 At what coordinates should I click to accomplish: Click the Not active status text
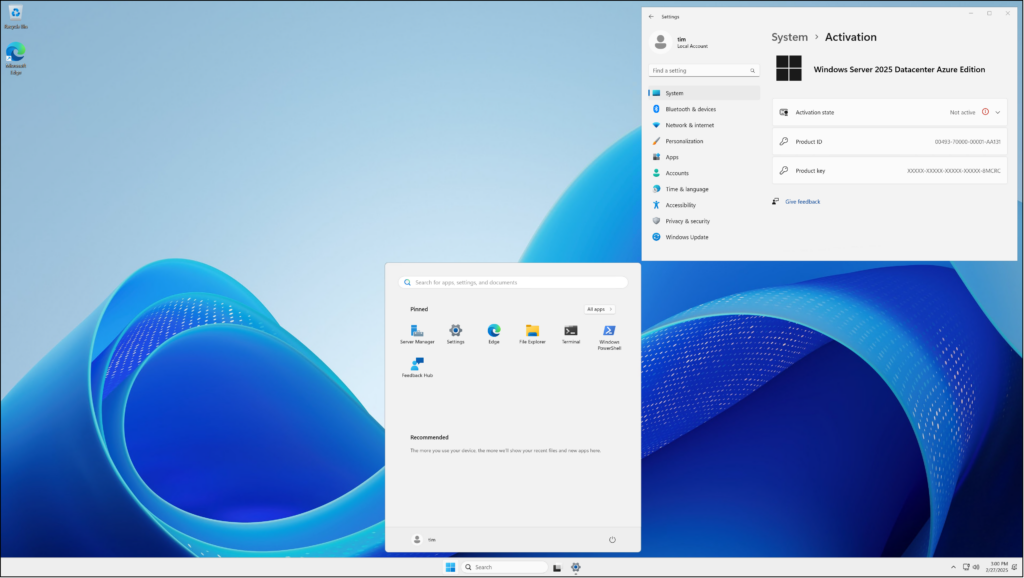962,112
